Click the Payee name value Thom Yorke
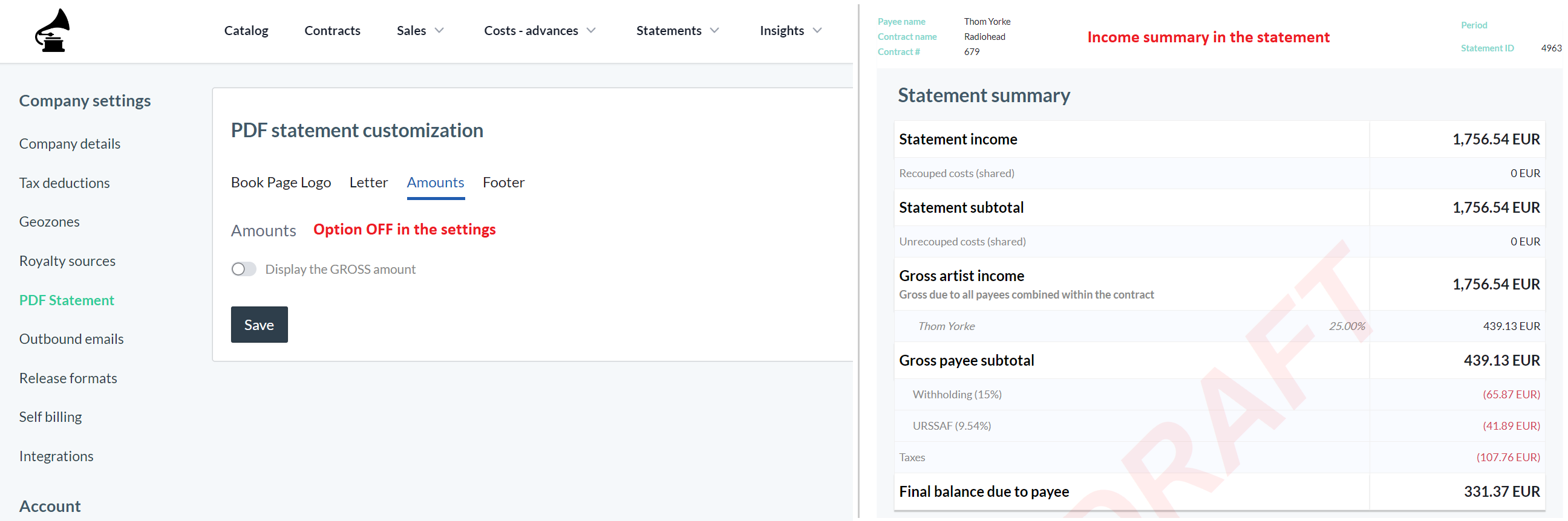The image size is (1568, 521). (x=987, y=22)
